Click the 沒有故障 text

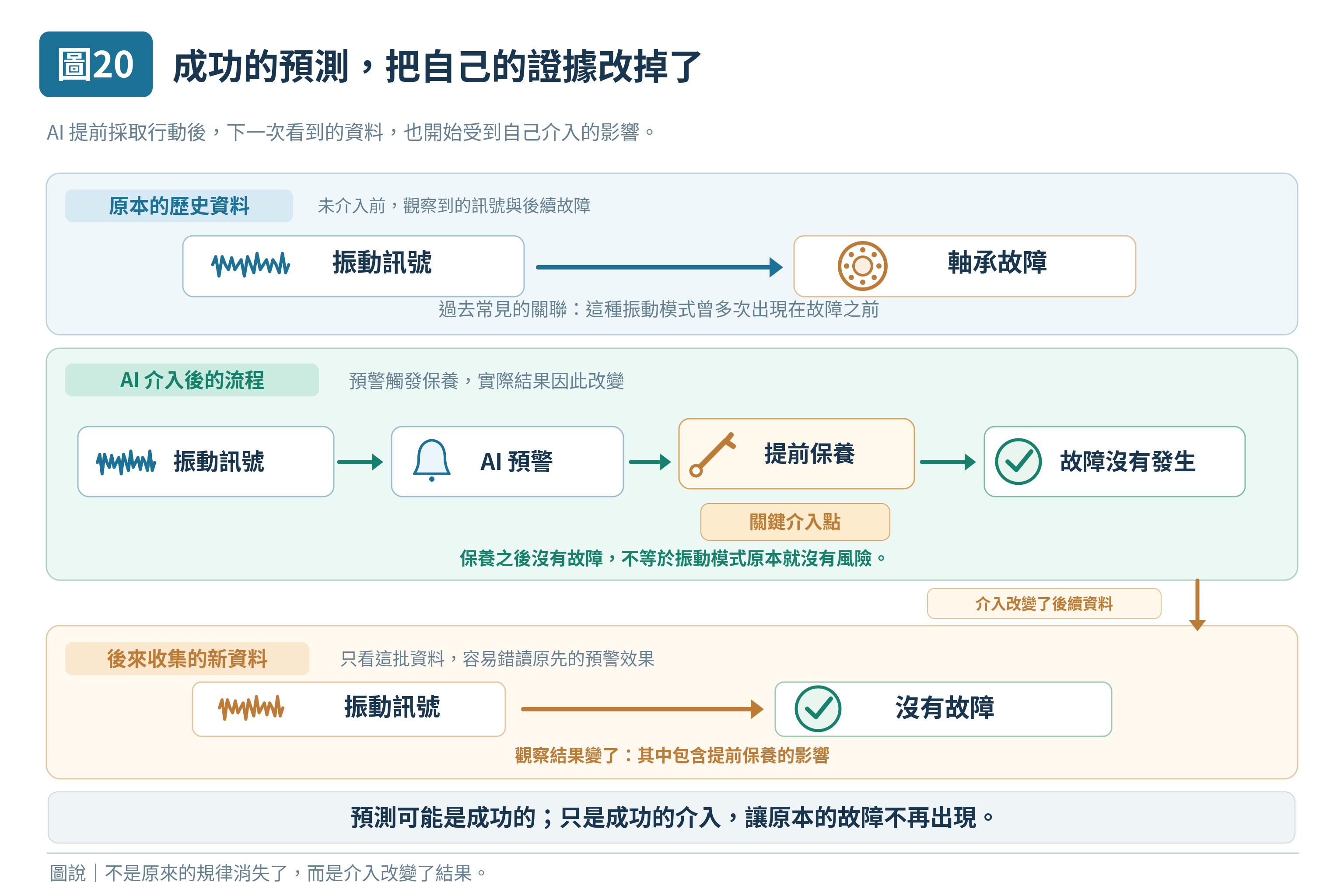point(945,707)
